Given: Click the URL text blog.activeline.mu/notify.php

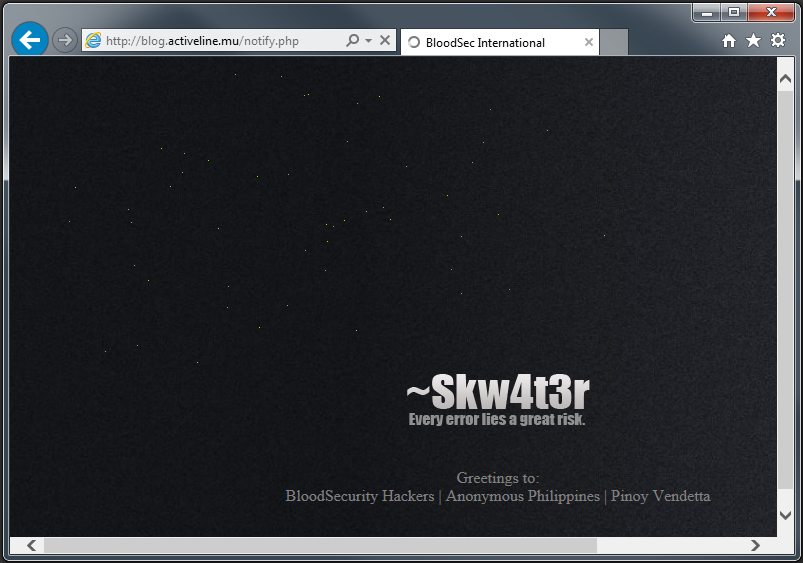Looking at the screenshot, I should (x=202, y=41).
